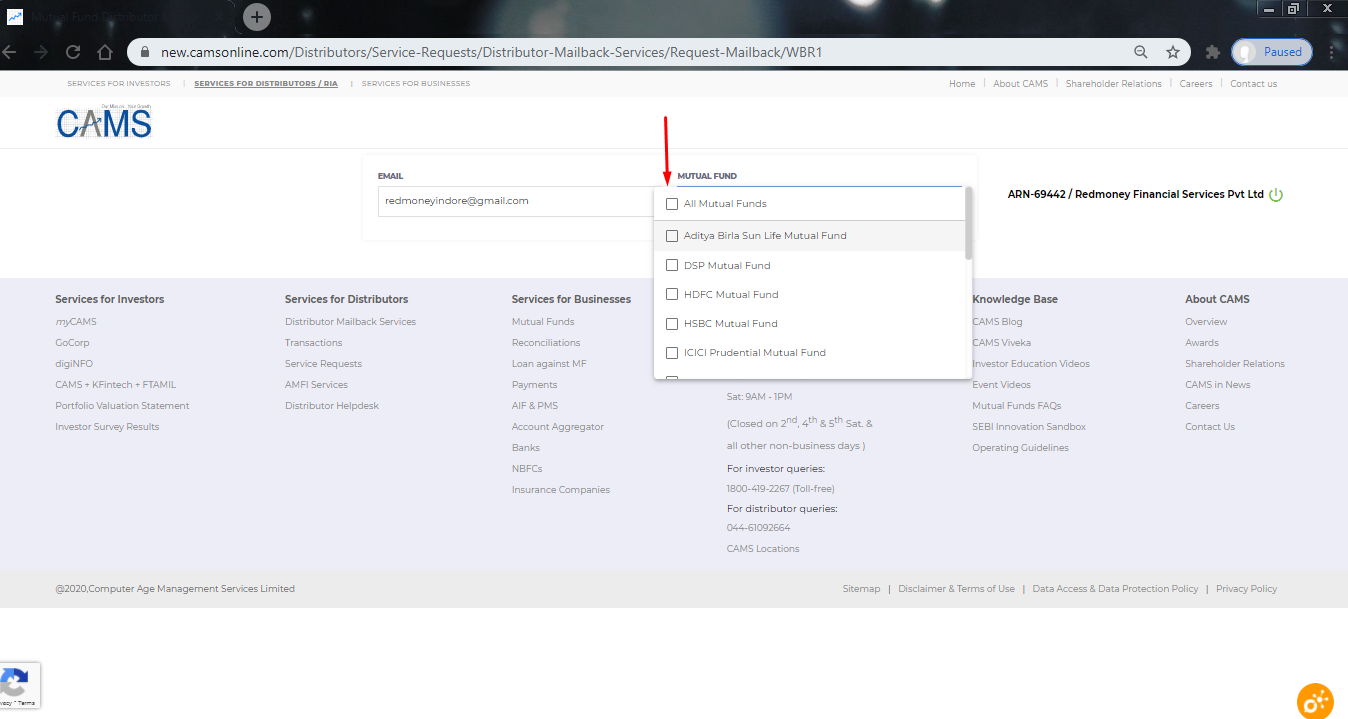Open GoCorp footer link
Viewport: 1348px width, 719px height.
pyautogui.click(x=72, y=343)
